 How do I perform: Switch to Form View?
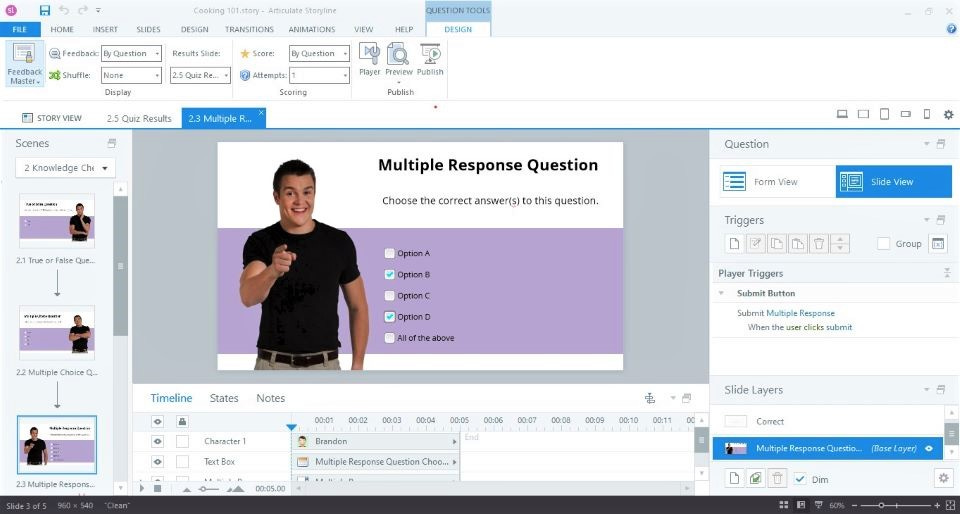pyautogui.click(x=777, y=182)
